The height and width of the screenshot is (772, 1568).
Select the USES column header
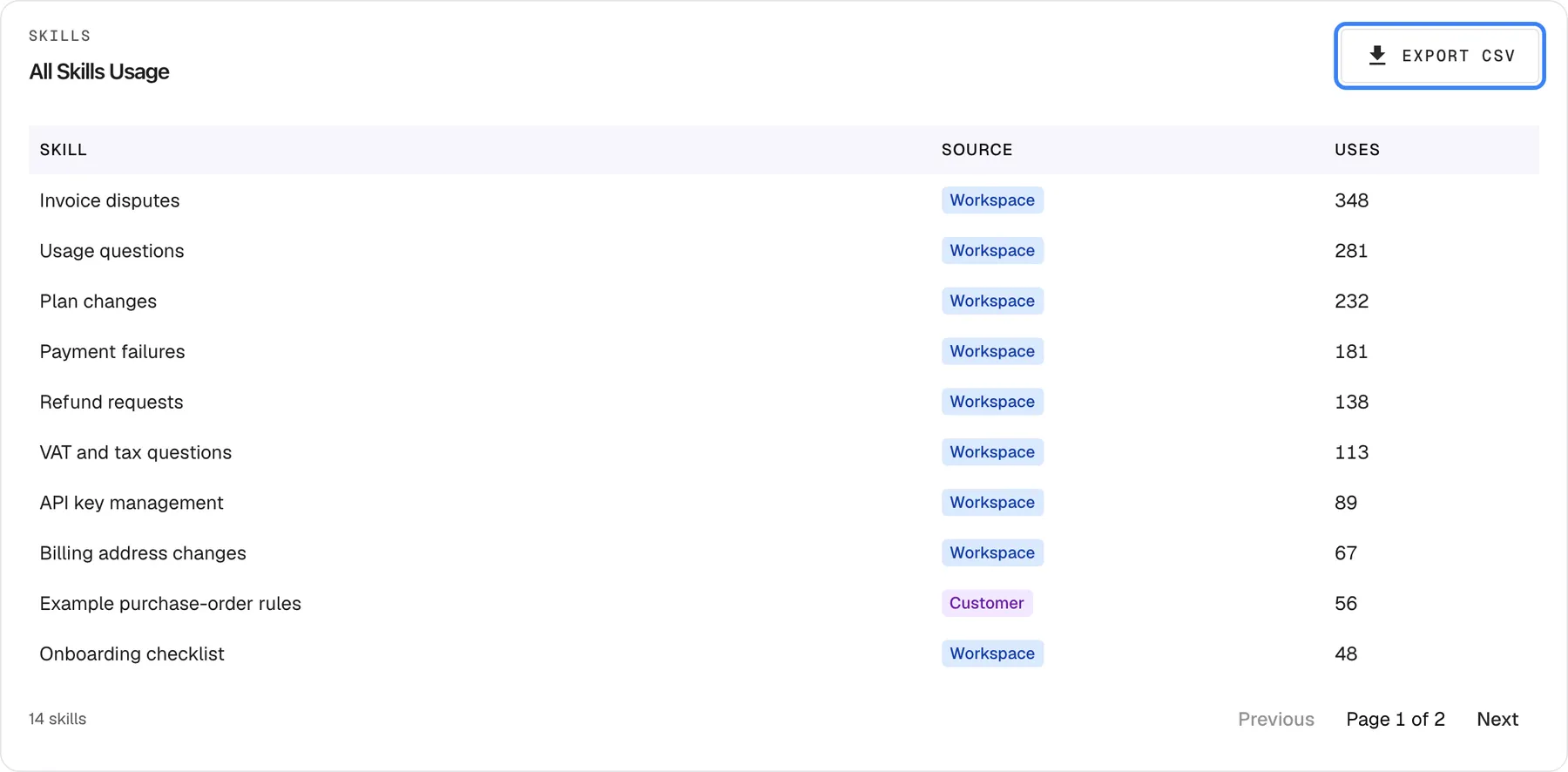point(1357,150)
